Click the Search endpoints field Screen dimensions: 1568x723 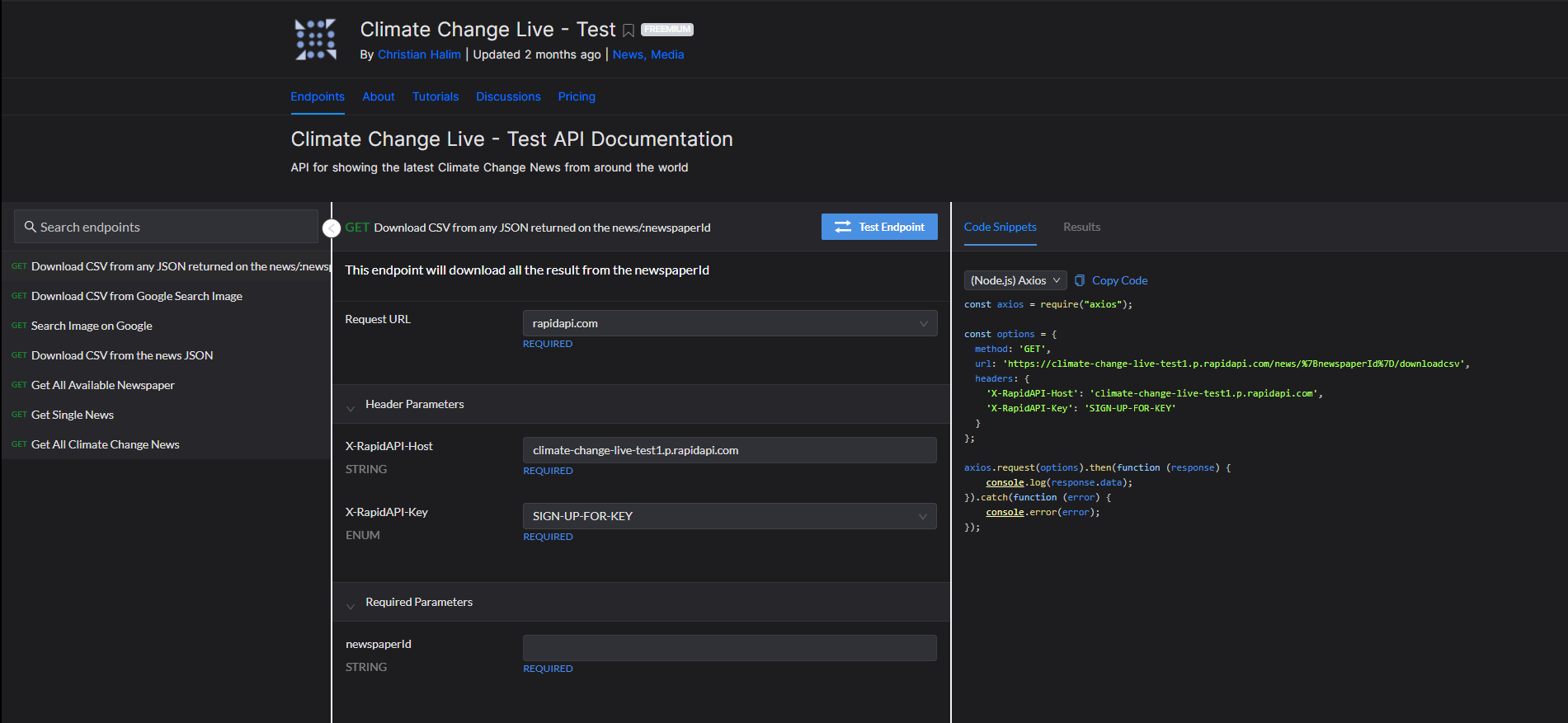[x=166, y=227]
